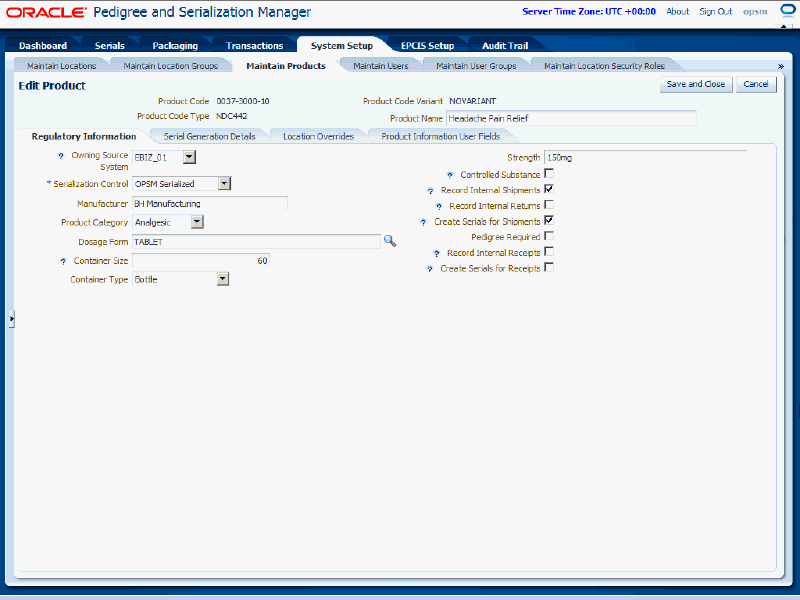The height and width of the screenshot is (600, 800).
Task: Click help icon beside Record Internal Shipments
Action: pos(430,191)
